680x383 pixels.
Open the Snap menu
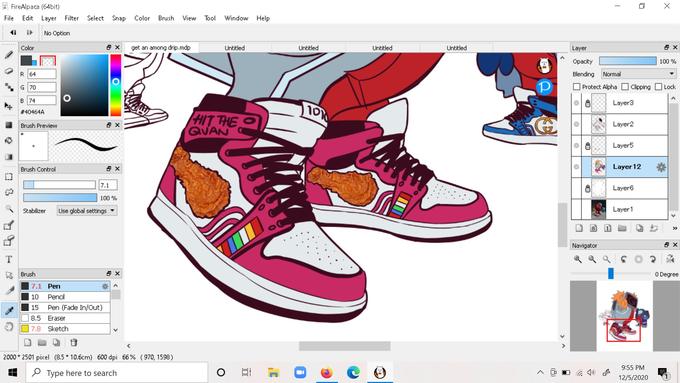tap(119, 18)
